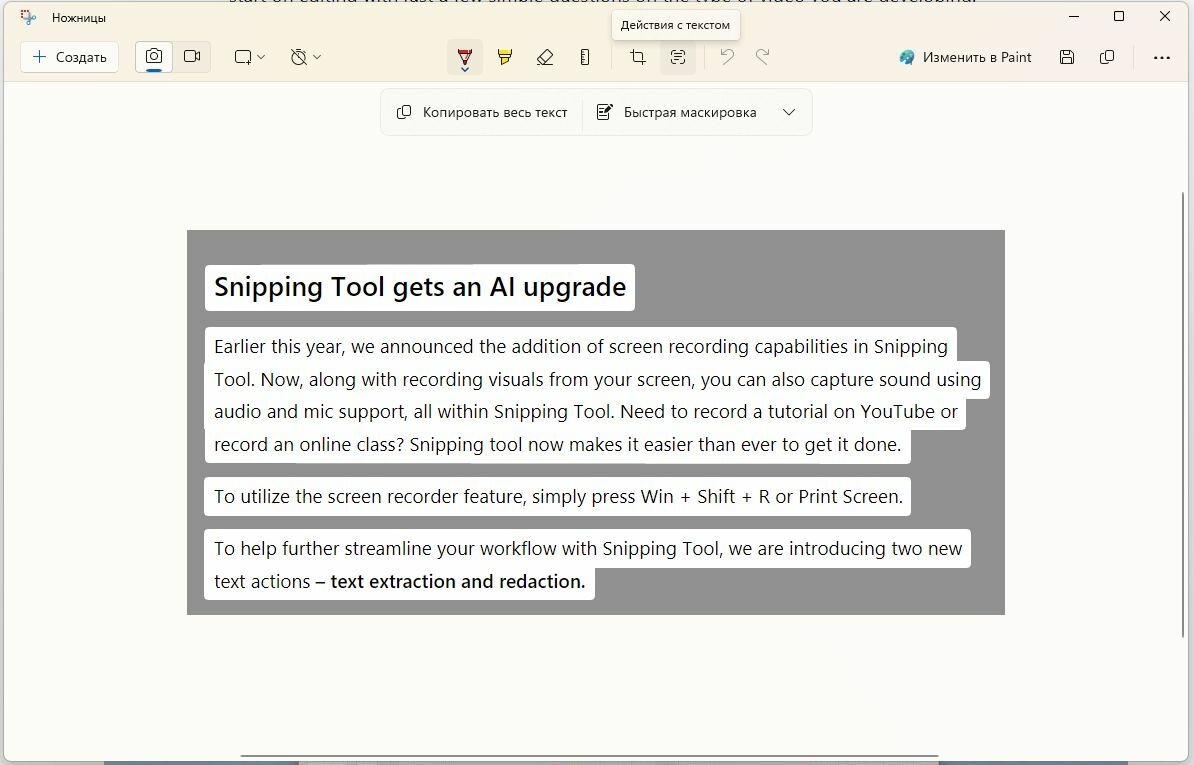The image size is (1194, 765).
Task: Maximize the Ножницы window
Action: (x=1119, y=17)
